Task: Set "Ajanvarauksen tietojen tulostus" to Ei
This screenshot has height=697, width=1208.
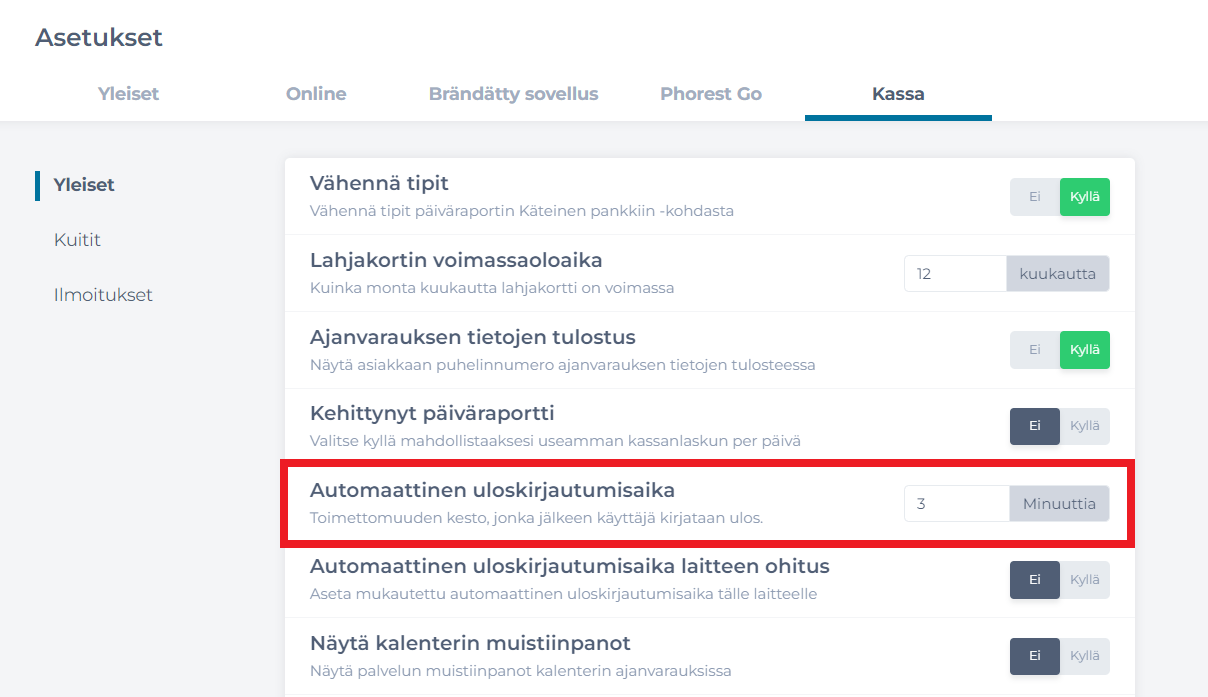Action: [1035, 349]
